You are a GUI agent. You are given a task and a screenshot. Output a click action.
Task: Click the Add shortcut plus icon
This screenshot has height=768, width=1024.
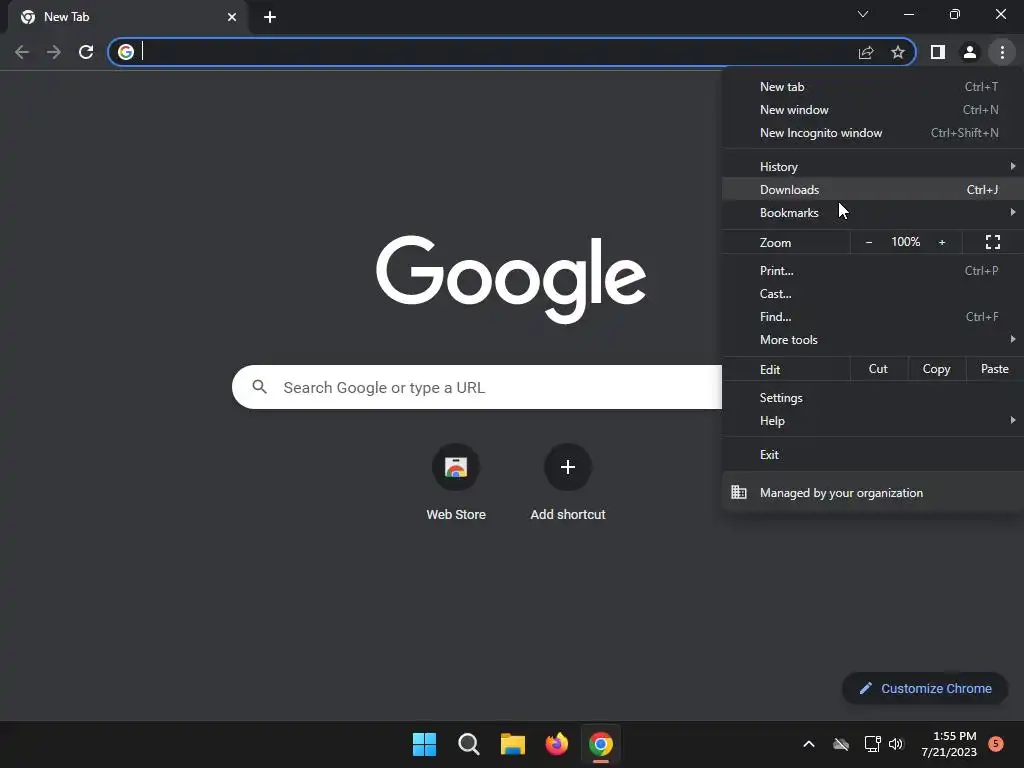tap(568, 467)
